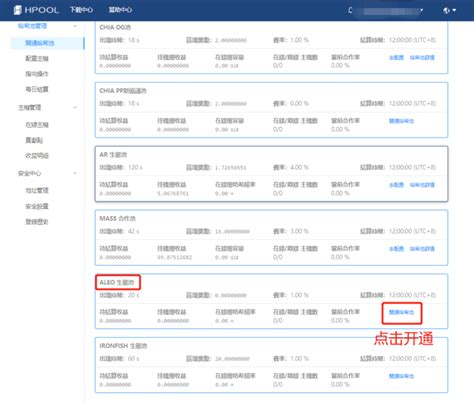Click the 120 s block time value

135,167
